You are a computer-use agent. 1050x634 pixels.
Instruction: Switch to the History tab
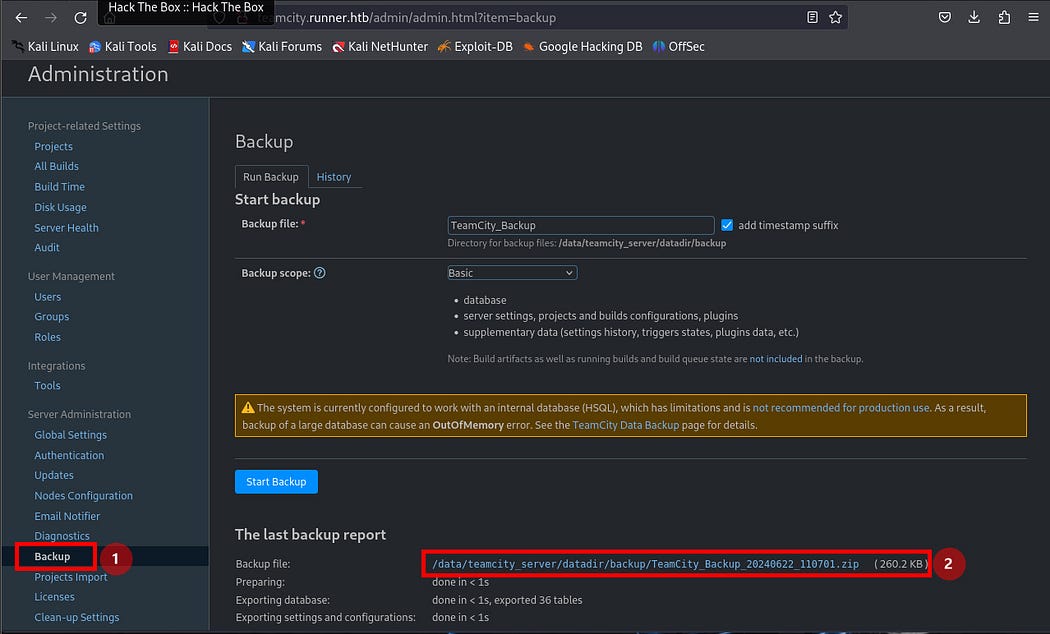point(333,177)
